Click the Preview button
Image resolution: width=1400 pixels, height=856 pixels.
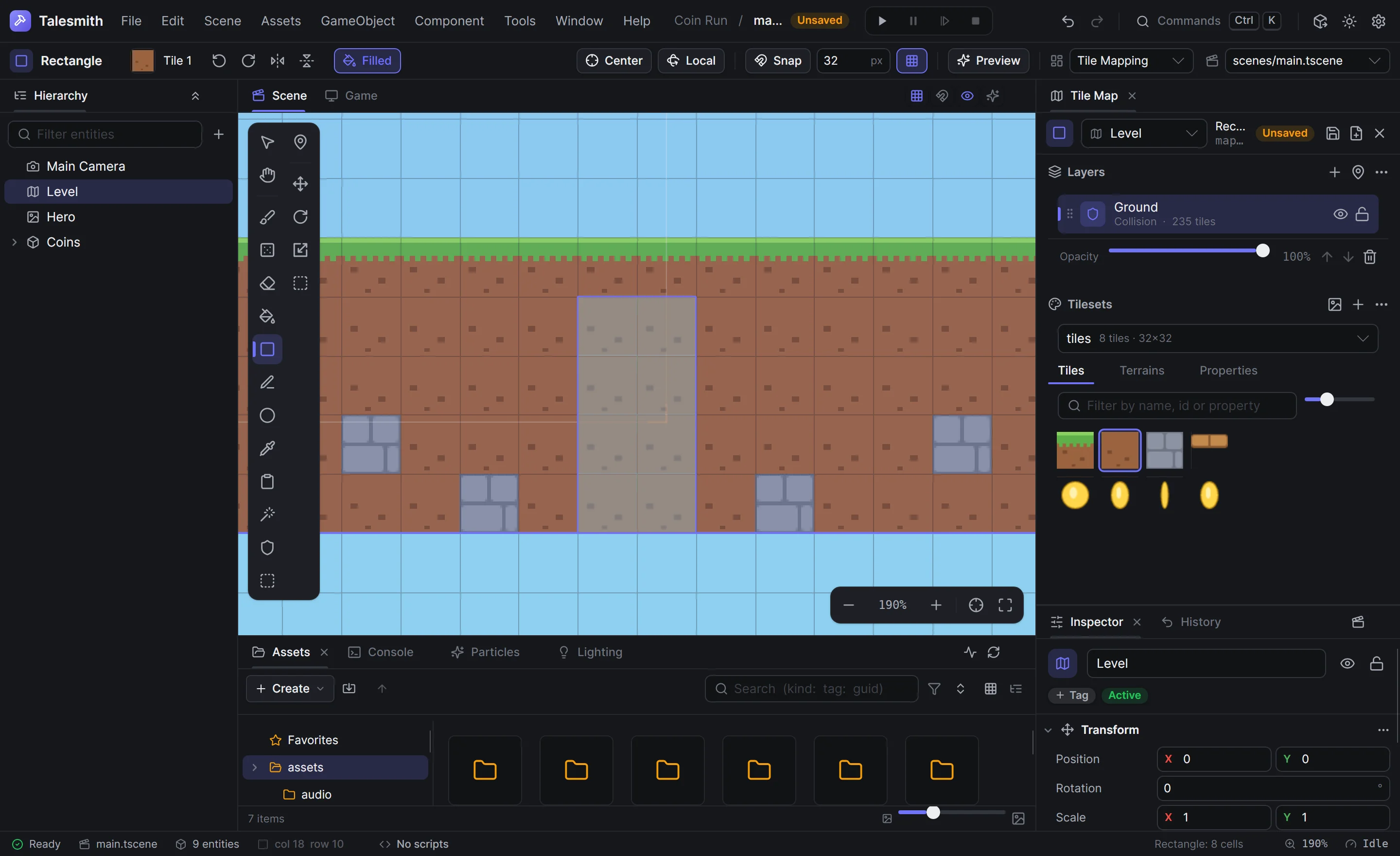pos(988,61)
